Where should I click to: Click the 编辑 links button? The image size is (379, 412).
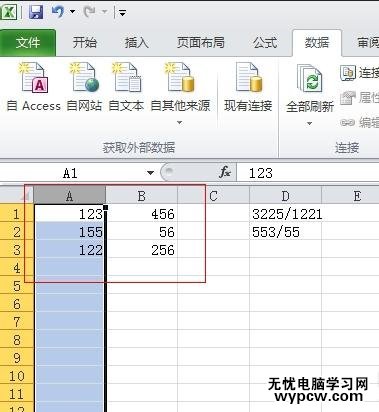(359, 122)
